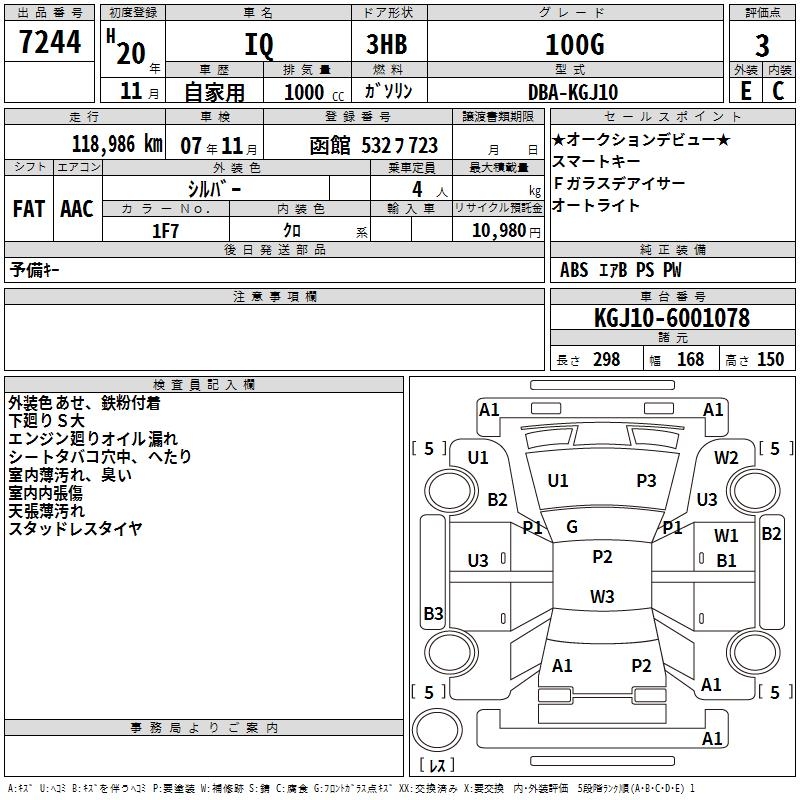
Task: Select the length value 298
Action: [x=607, y=360]
